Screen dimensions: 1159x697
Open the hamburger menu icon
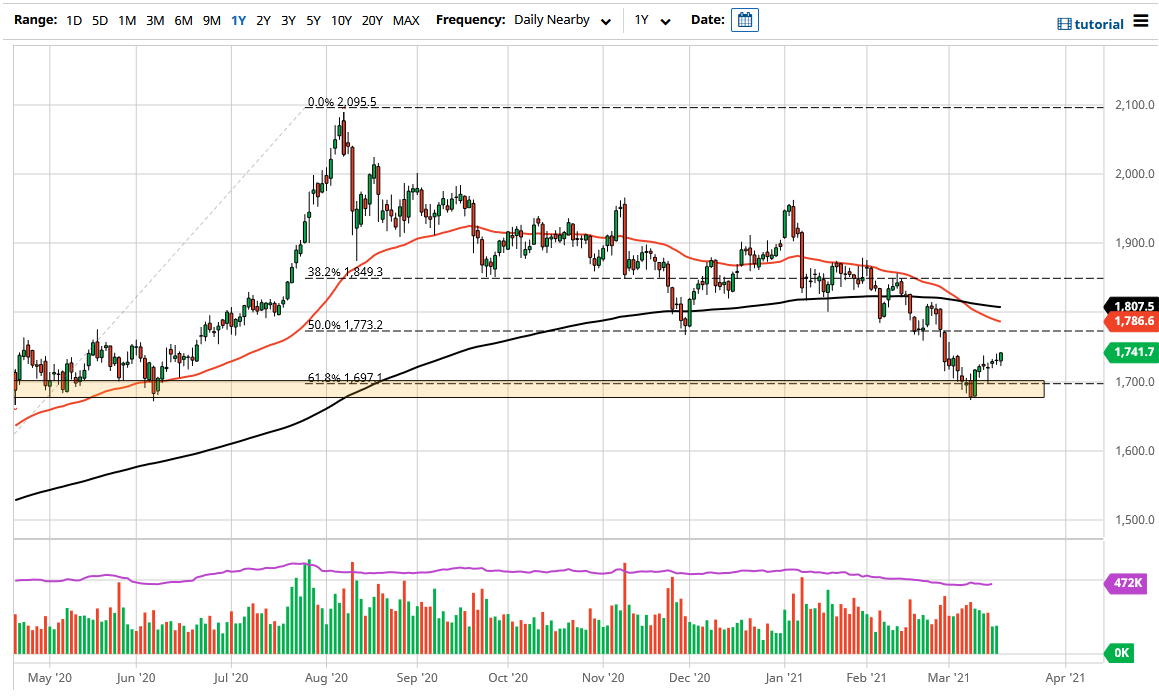point(1141,21)
